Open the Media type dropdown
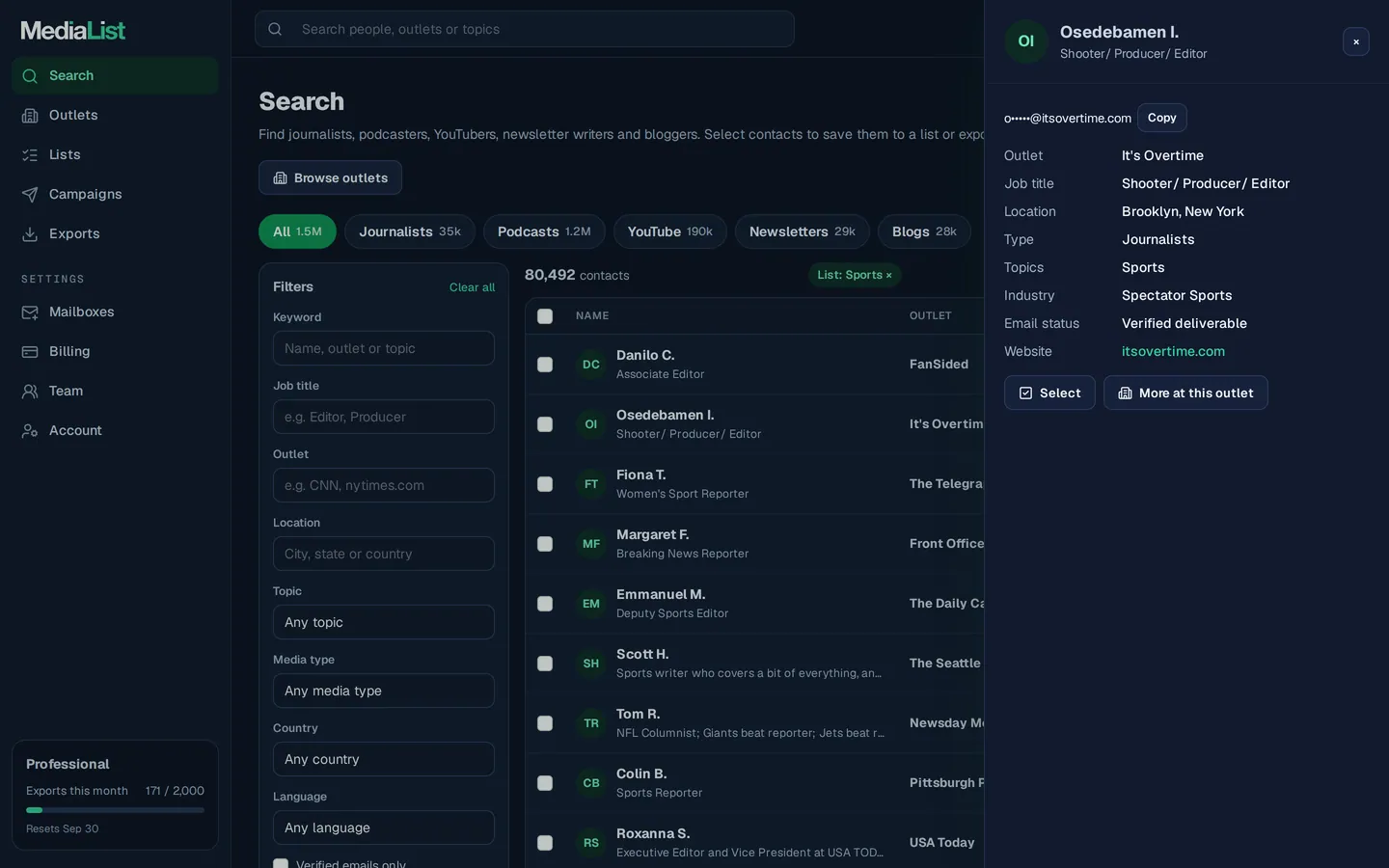Viewport: 1389px width, 868px height. pyautogui.click(x=384, y=691)
